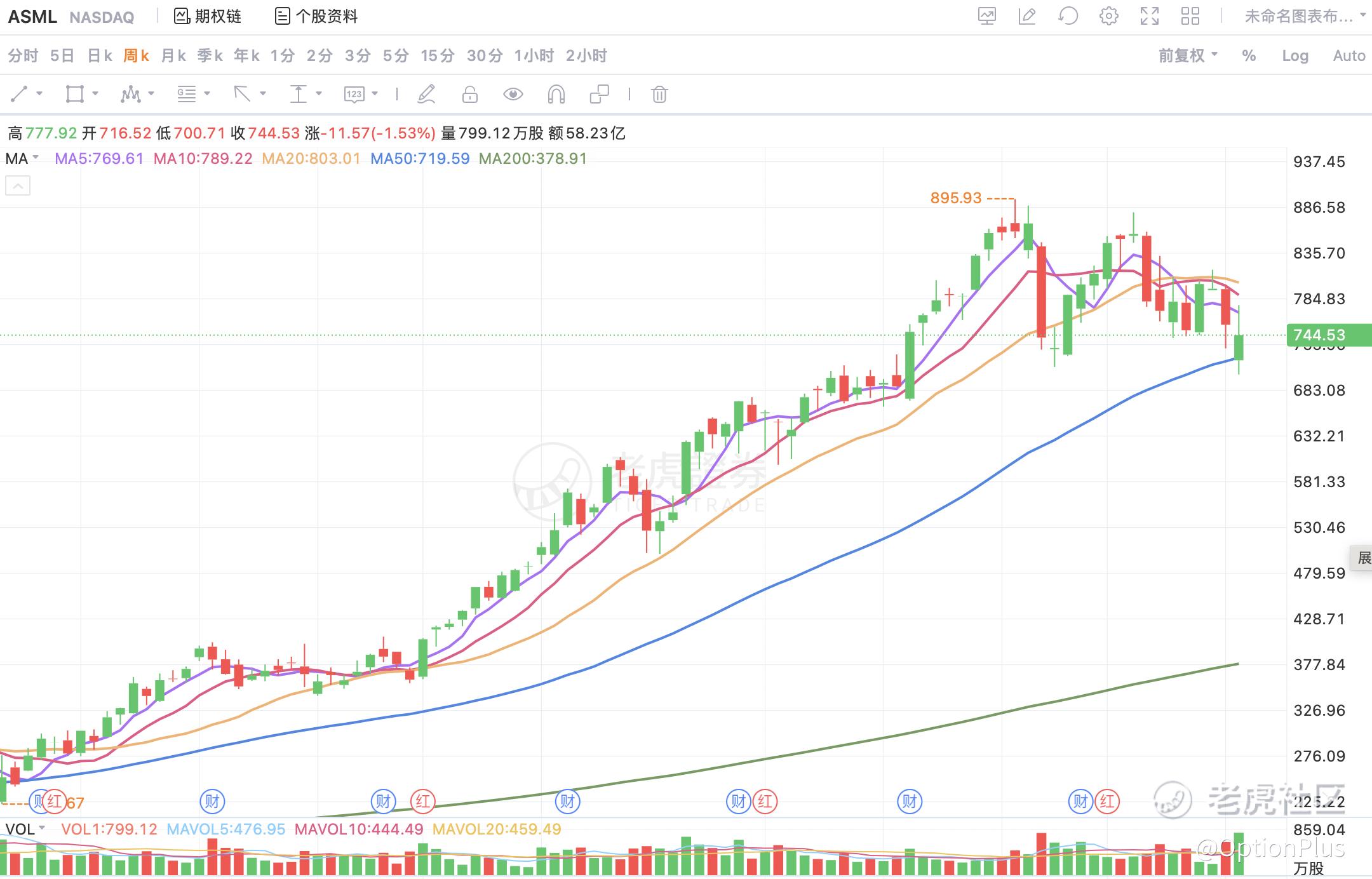This screenshot has height=879, width=1372.
Task: Click MA20:803.01 legend label
Action: pos(311,159)
